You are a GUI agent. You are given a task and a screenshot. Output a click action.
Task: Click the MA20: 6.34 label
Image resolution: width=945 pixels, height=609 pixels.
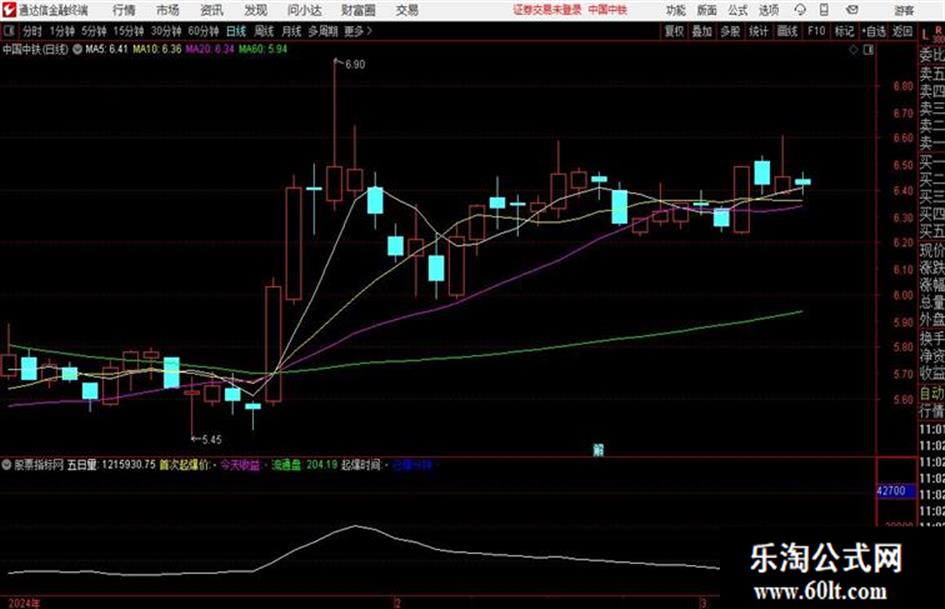coord(210,49)
